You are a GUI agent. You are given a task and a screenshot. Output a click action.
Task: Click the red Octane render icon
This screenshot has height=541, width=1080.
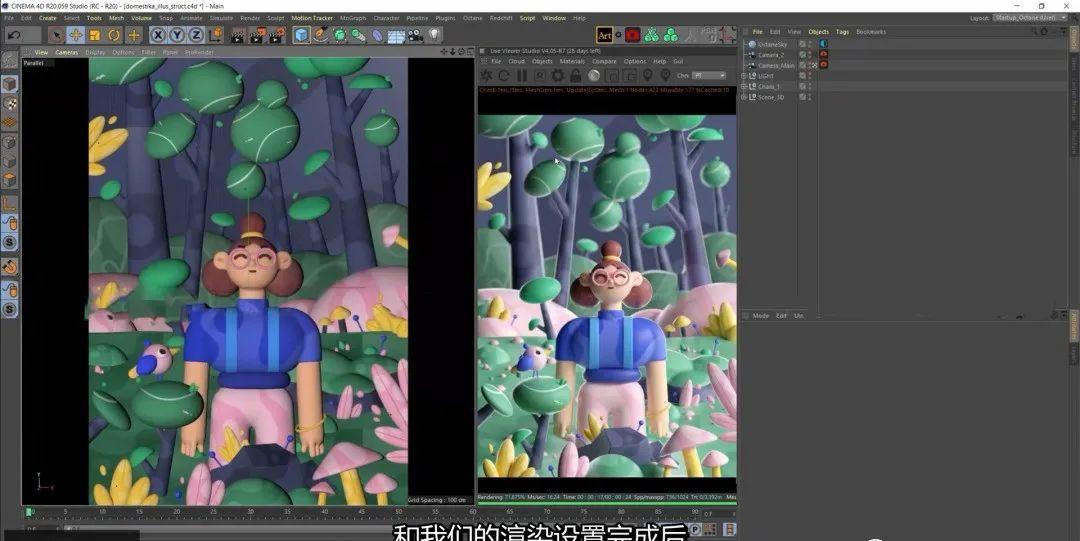(632, 35)
